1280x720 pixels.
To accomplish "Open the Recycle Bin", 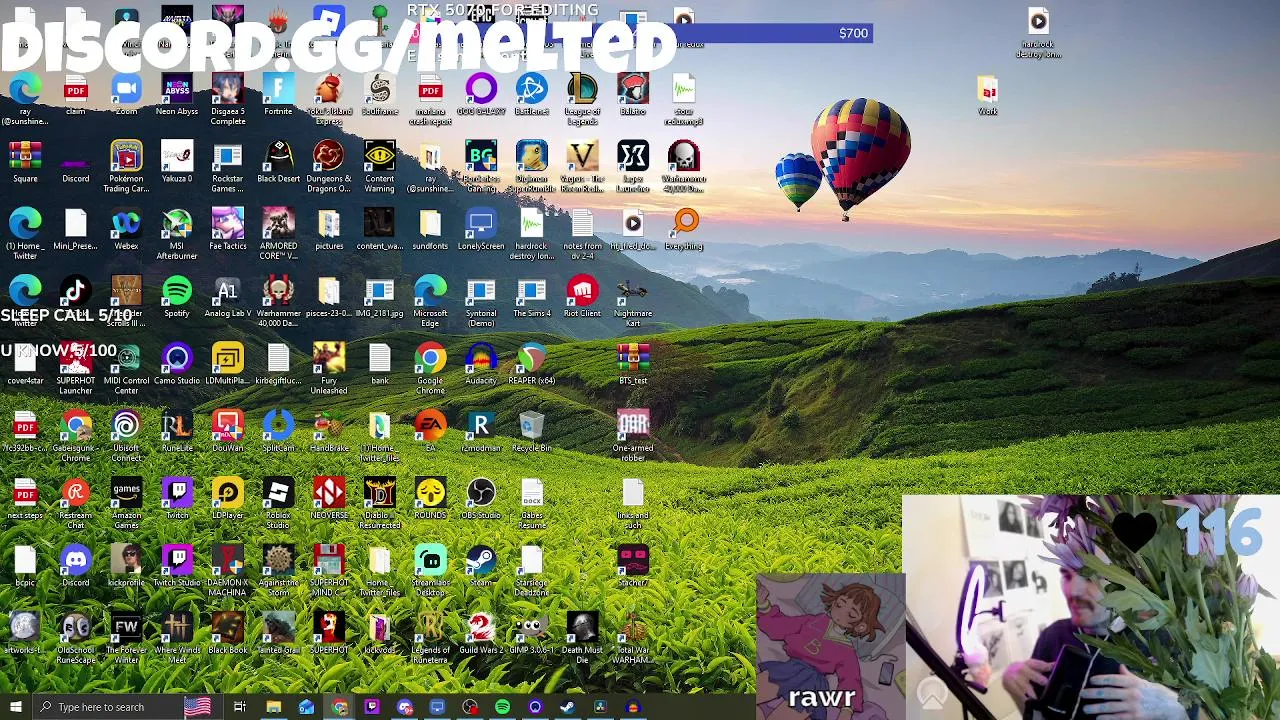I will click(x=532, y=430).
